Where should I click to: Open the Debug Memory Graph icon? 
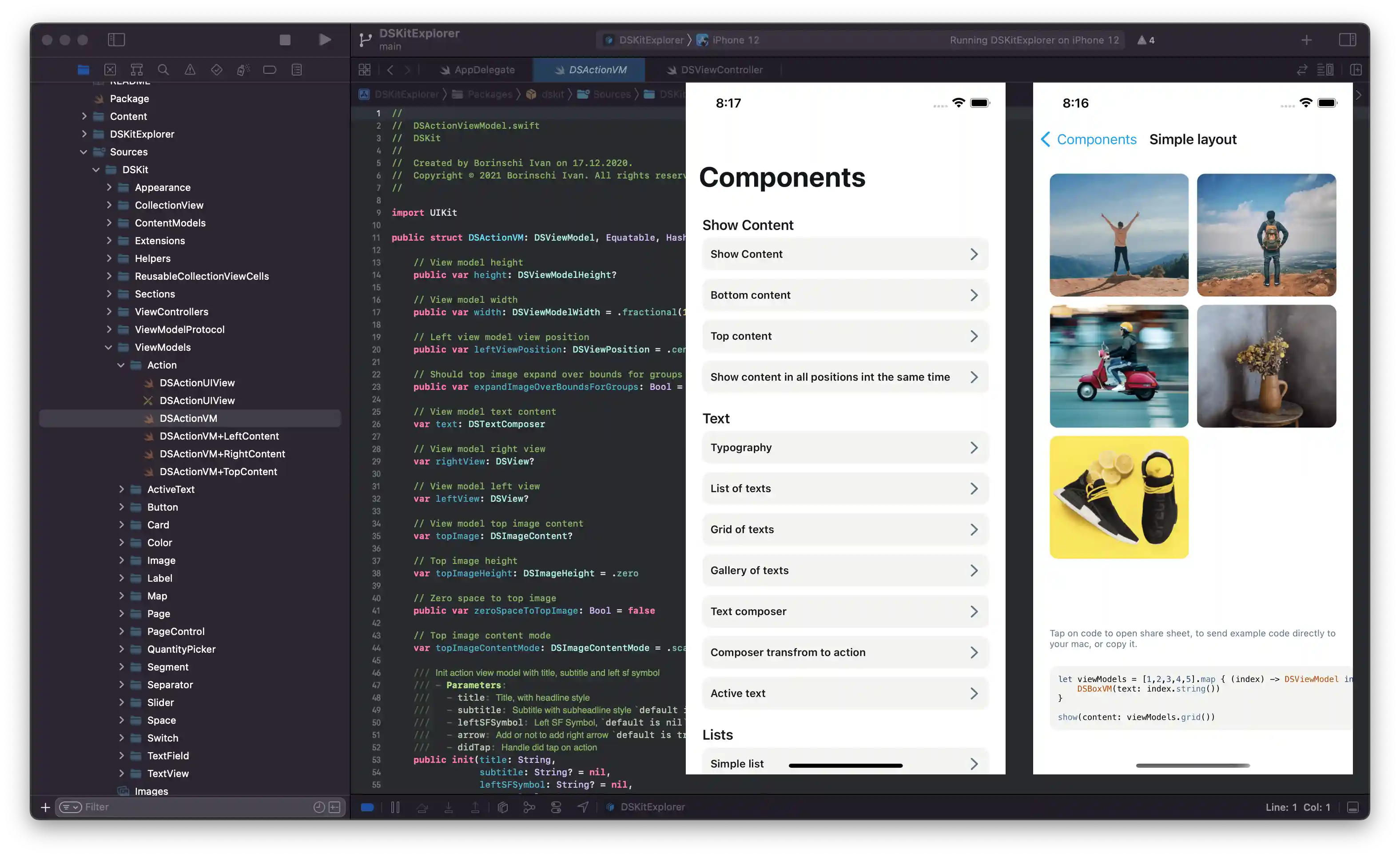coord(529,807)
